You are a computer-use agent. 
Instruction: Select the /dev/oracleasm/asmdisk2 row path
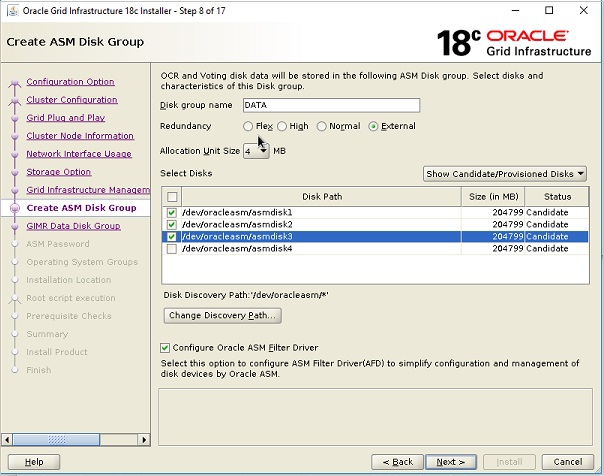coord(237,225)
